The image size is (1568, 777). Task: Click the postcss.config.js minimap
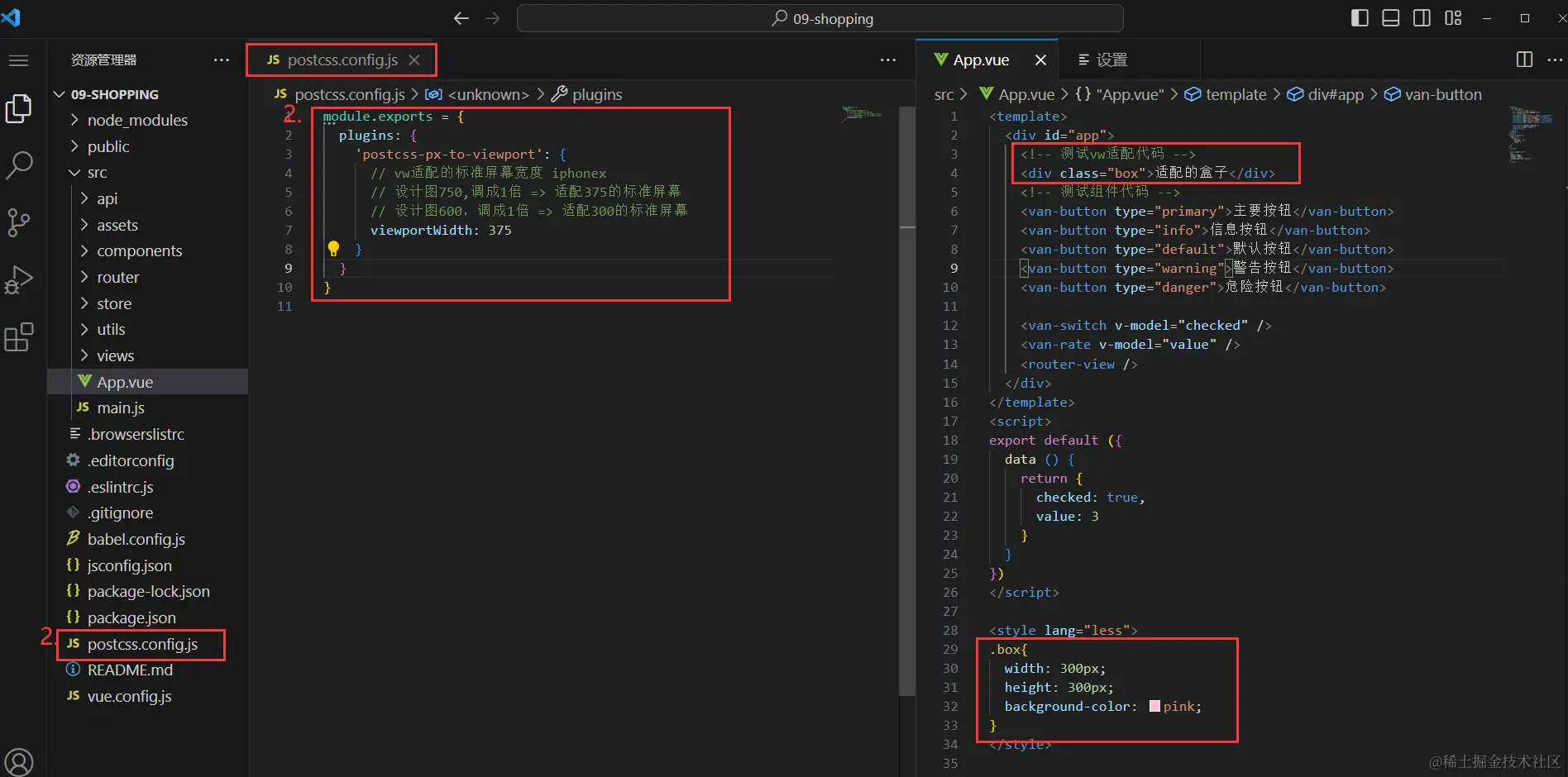coord(862,114)
